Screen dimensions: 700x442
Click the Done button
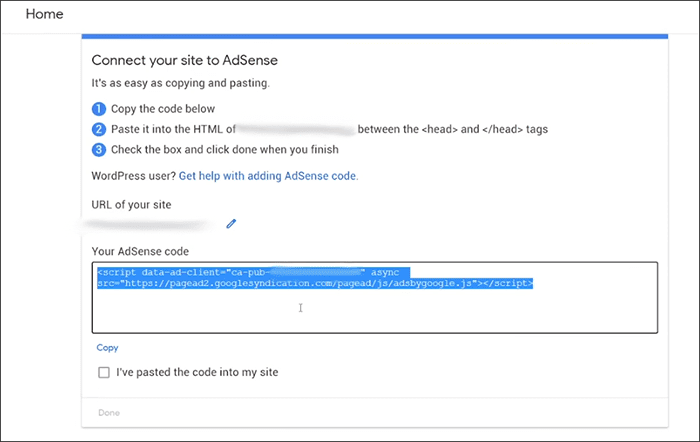click(x=109, y=413)
